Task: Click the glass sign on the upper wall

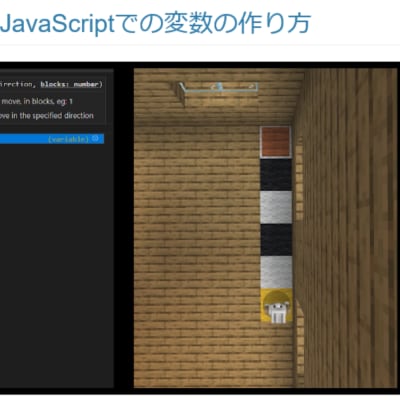Action: (x=219, y=88)
